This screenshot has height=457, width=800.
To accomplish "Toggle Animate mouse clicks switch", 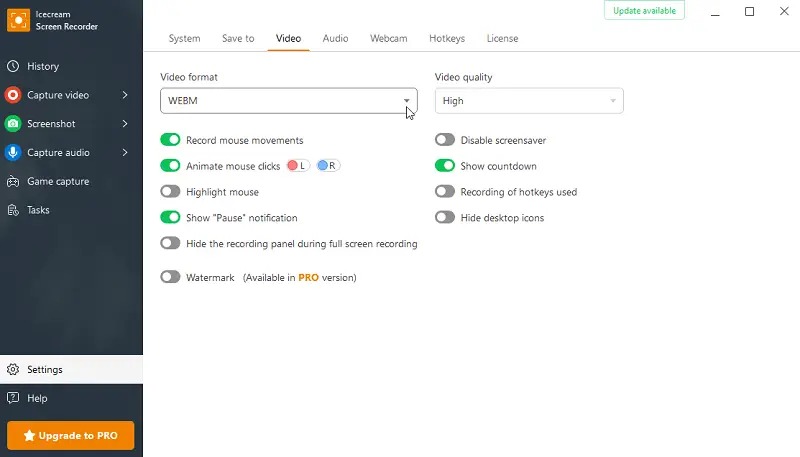I will (x=170, y=166).
